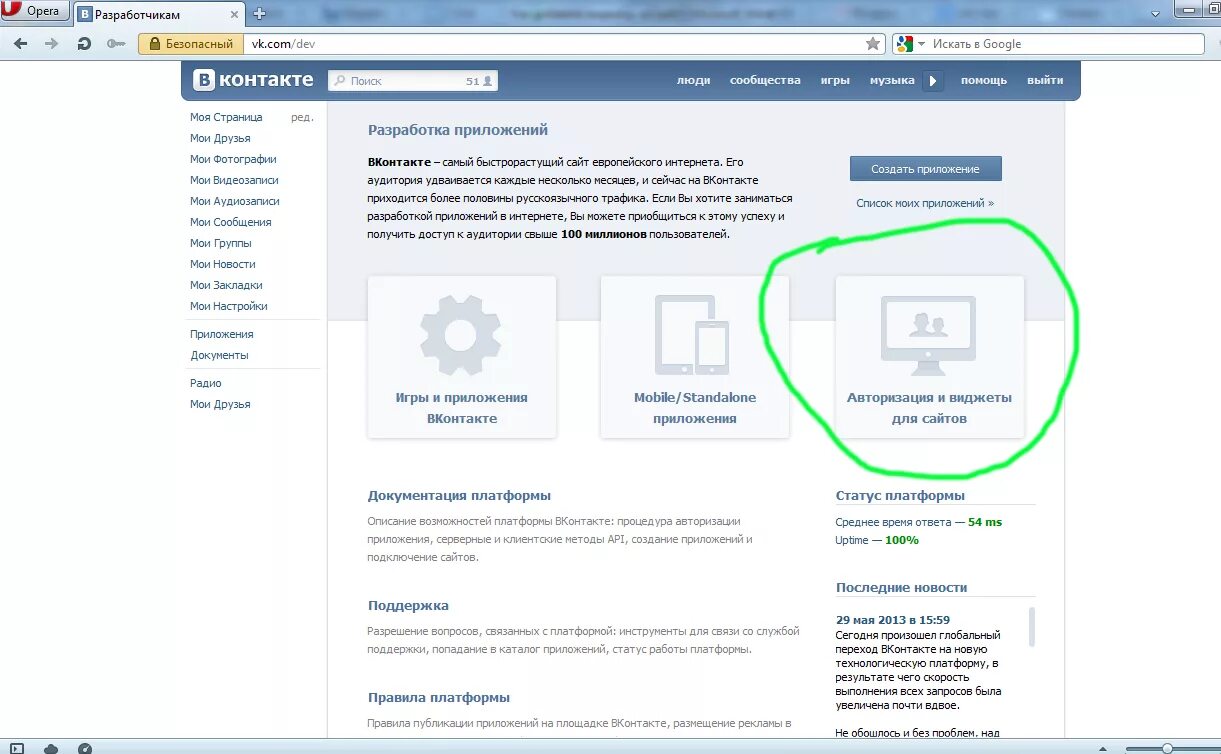Open Последние новости heading

901,587
